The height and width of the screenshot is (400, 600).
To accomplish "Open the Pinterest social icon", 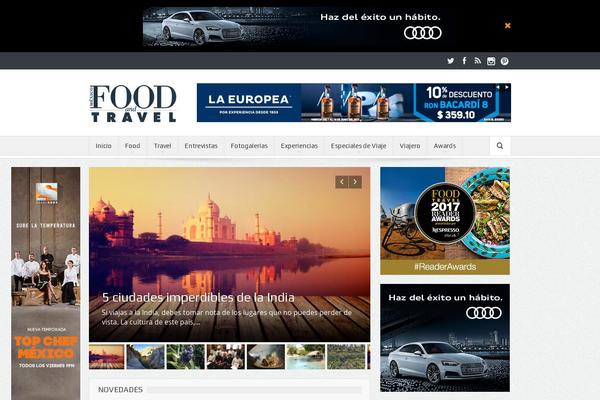I will pyautogui.click(x=504, y=61).
